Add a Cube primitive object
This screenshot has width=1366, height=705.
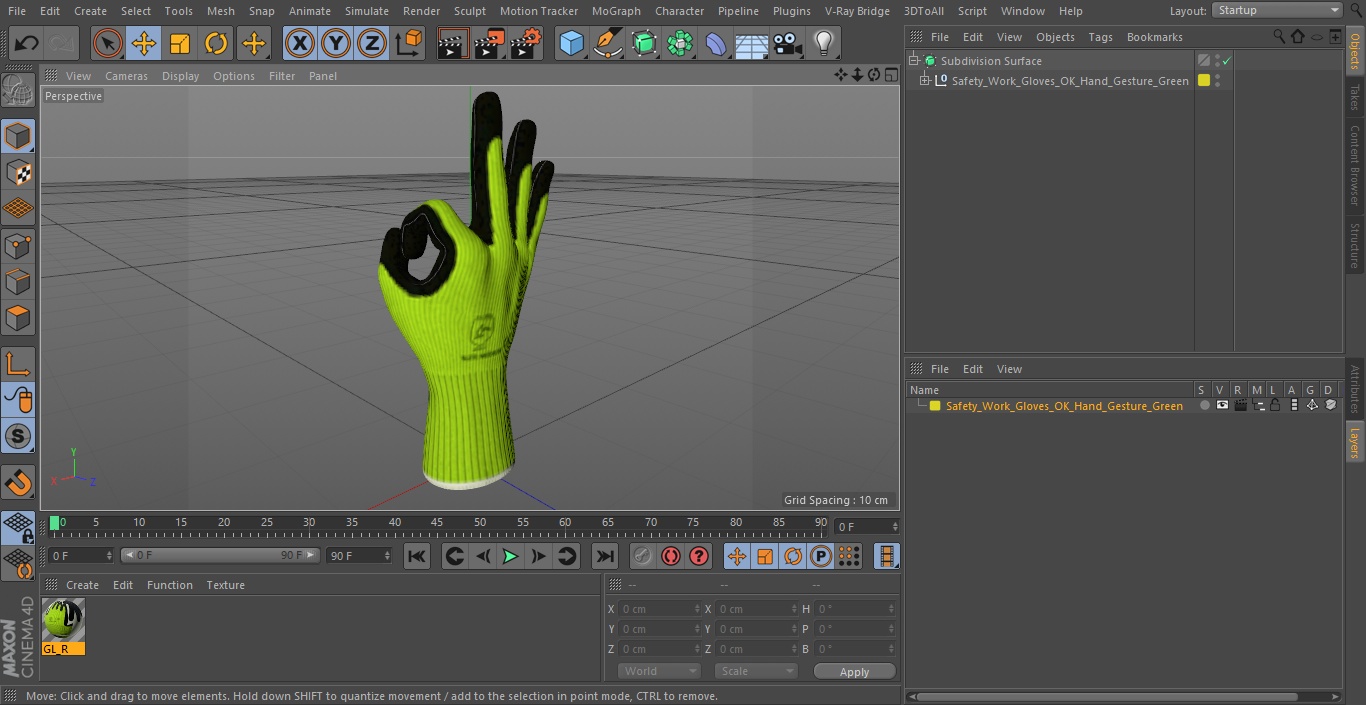pos(571,43)
